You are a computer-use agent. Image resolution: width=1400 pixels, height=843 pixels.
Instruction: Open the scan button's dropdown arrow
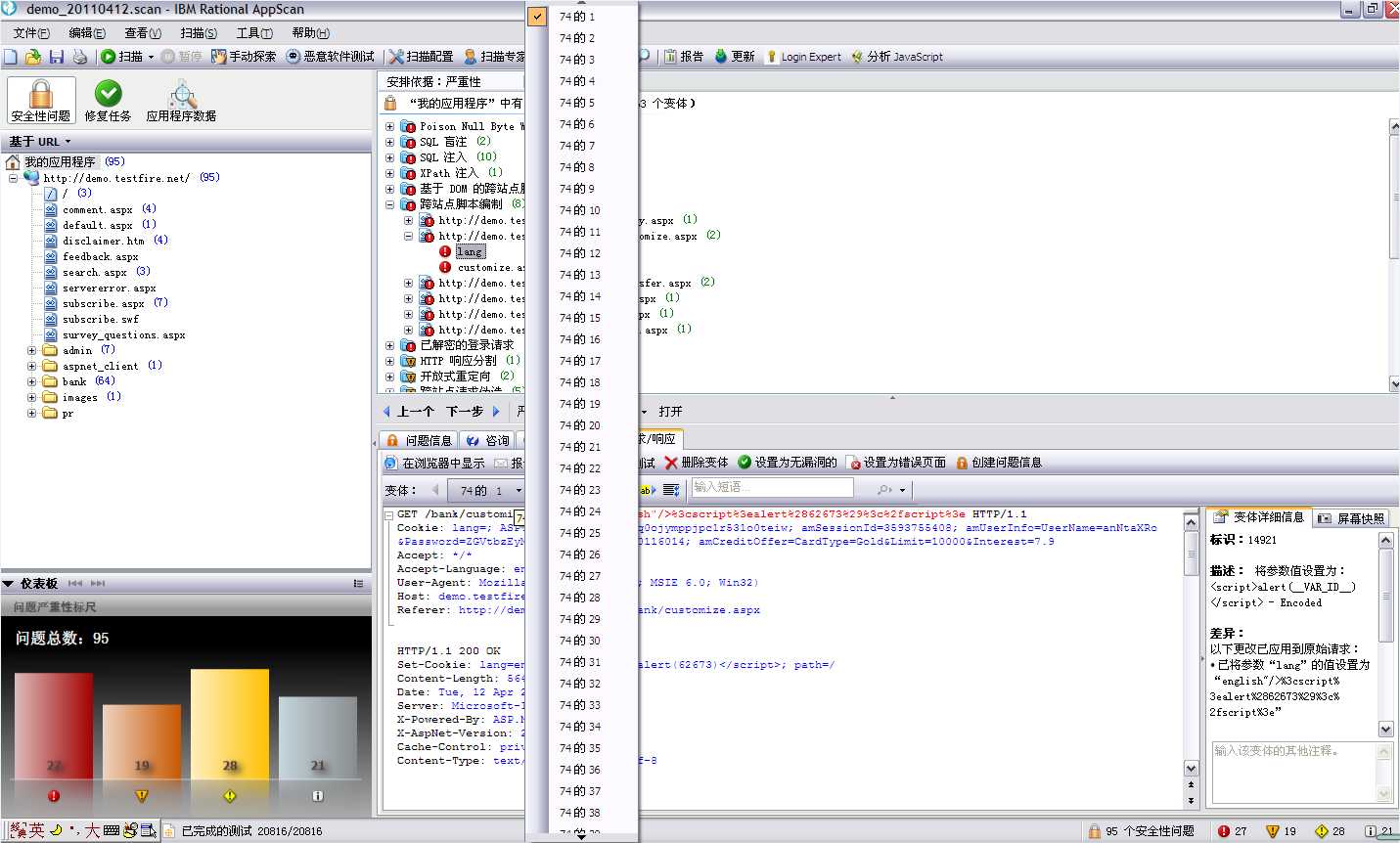[151, 57]
